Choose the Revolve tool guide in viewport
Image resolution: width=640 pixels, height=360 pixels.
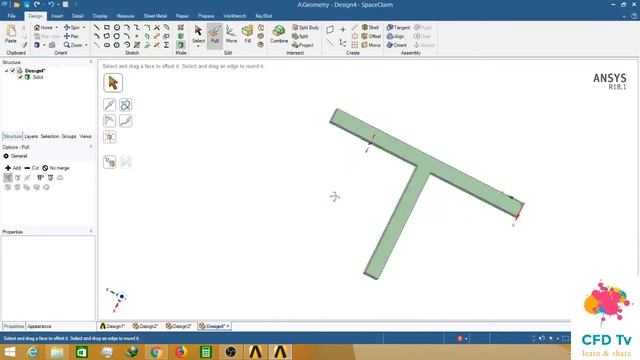125,105
